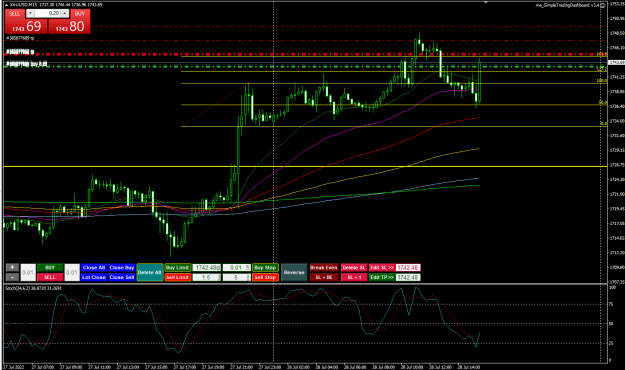
Task: Click the Delete SL button
Action: [x=354, y=268]
